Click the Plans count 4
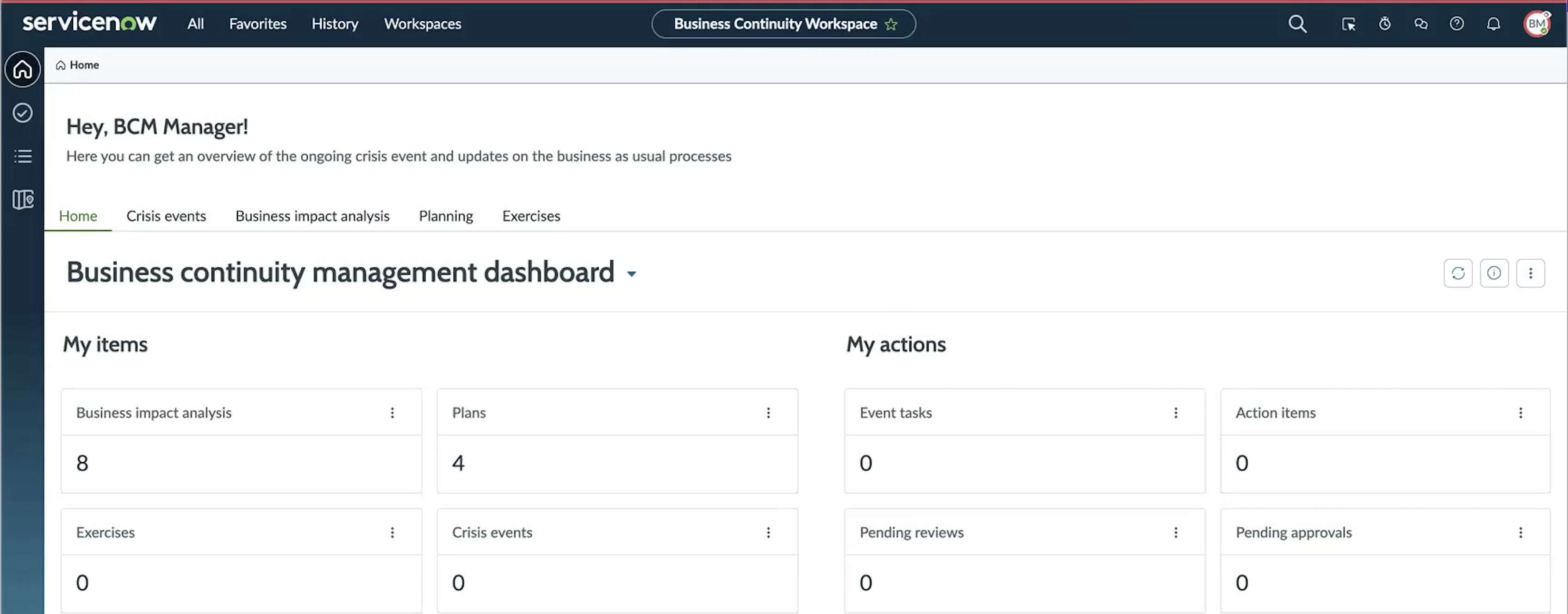This screenshot has height=614, width=1568. click(458, 463)
